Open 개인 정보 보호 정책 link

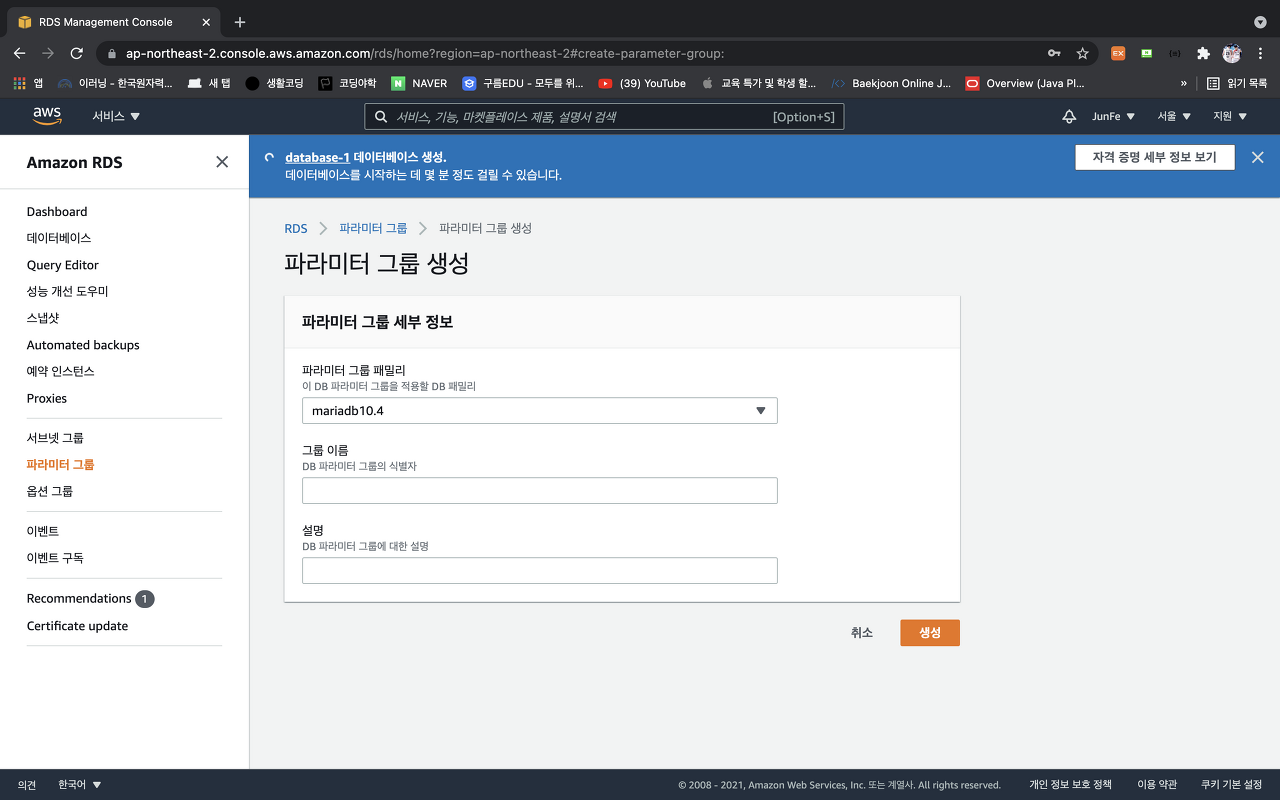(x=1070, y=784)
